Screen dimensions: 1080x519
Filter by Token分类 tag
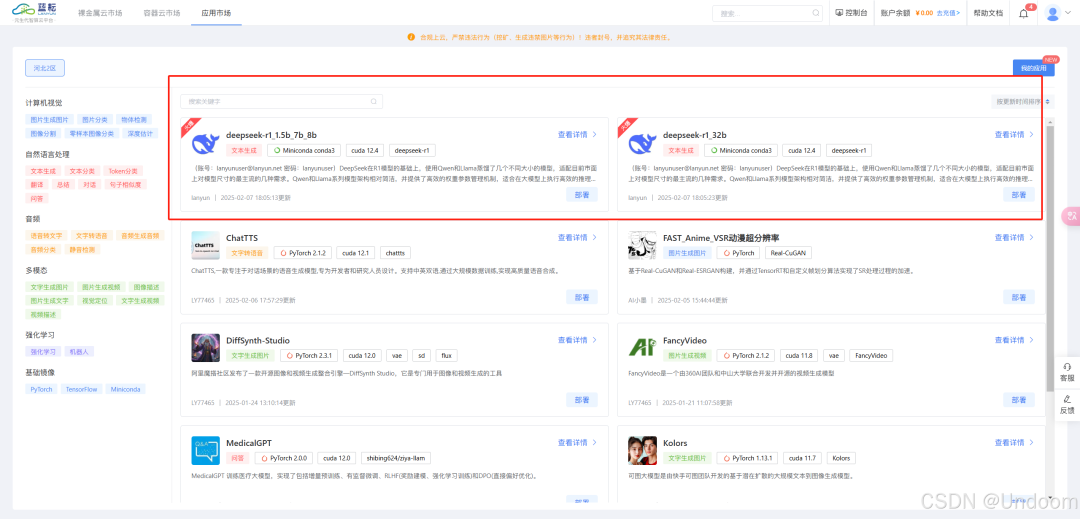point(123,171)
